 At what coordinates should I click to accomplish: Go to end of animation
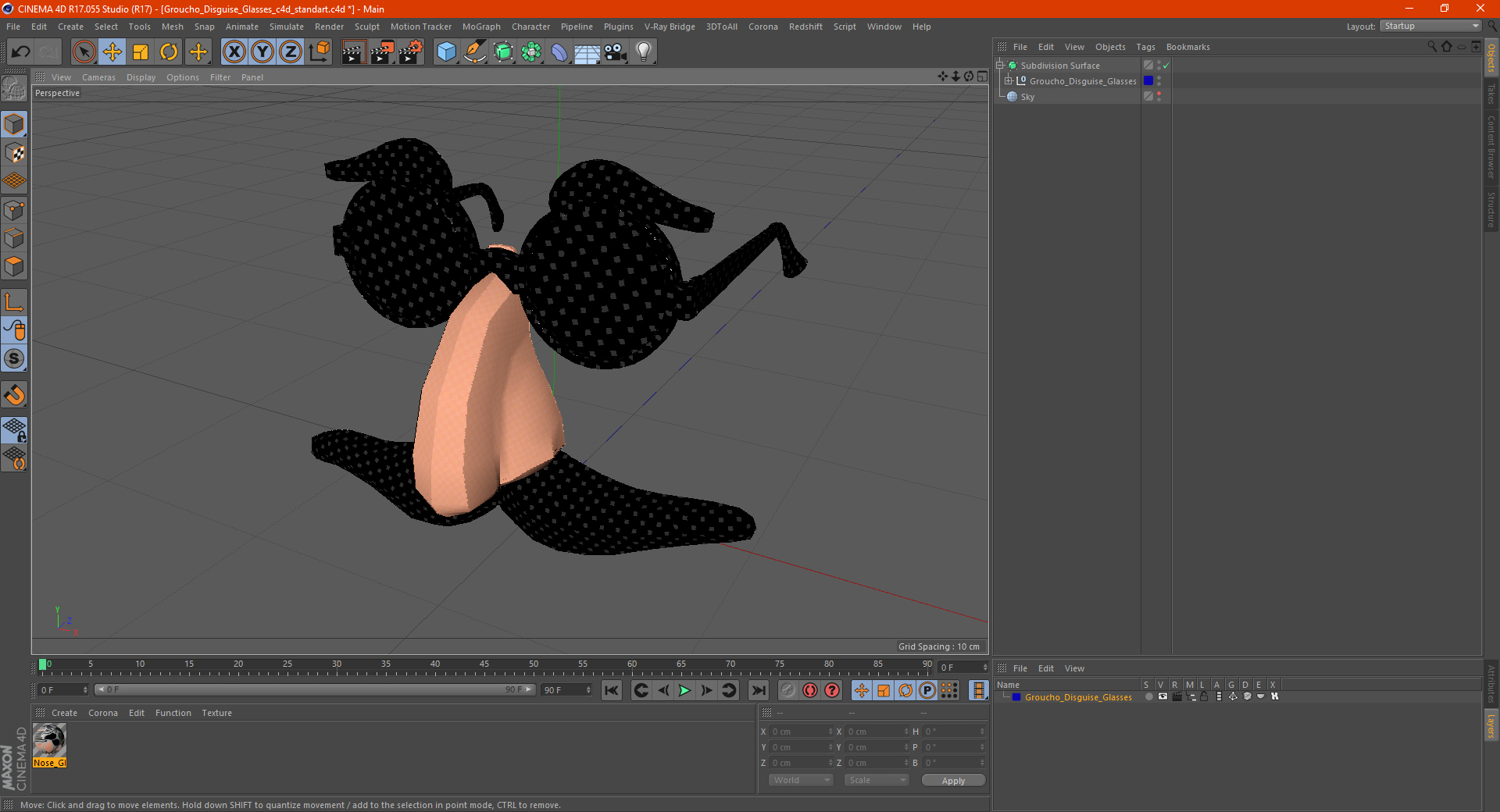[x=759, y=690]
